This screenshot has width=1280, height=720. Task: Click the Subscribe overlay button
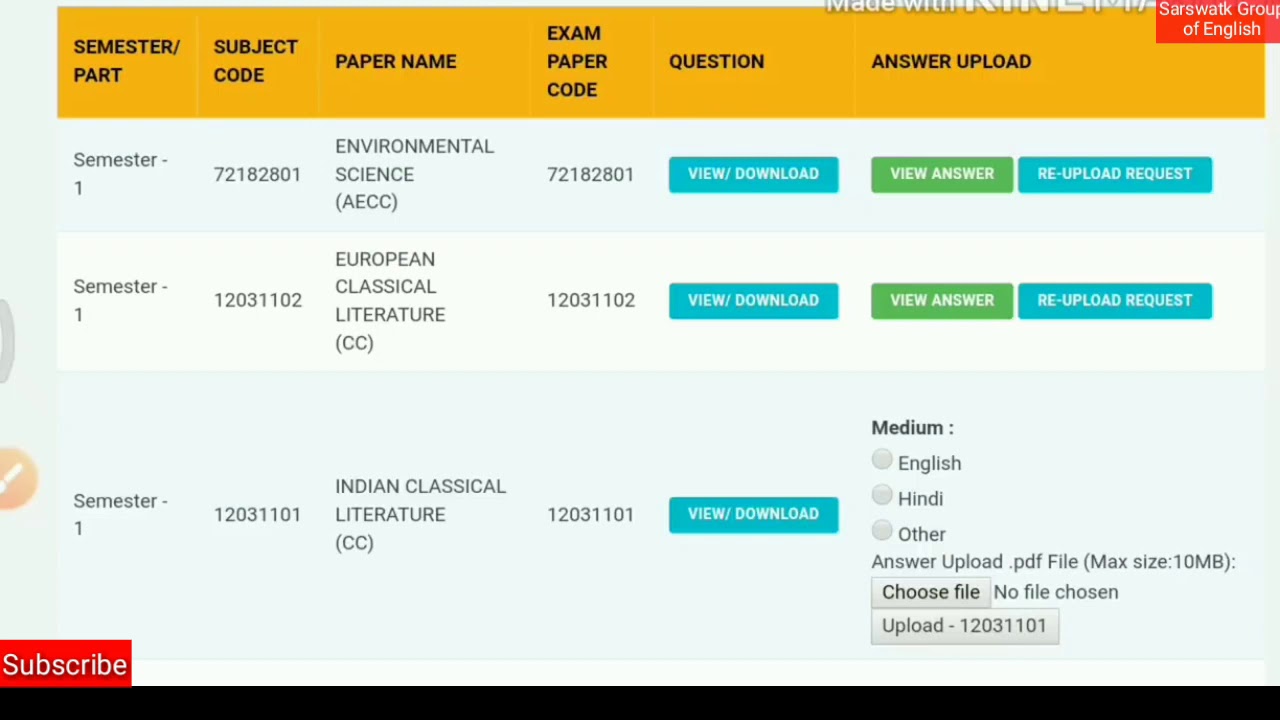point(65,664)
